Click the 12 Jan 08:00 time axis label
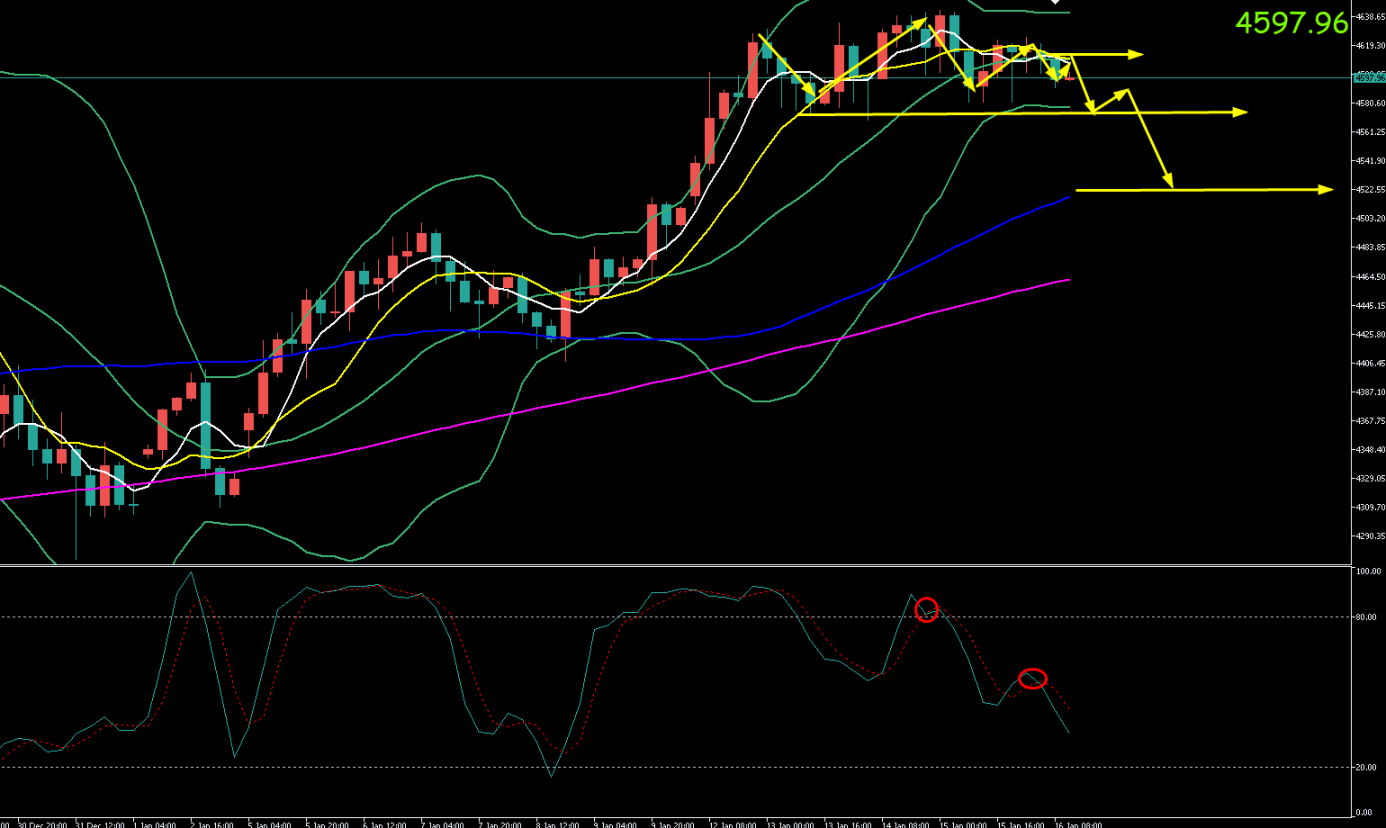This screenshot has height=828, width=1386. click(732, 824)
